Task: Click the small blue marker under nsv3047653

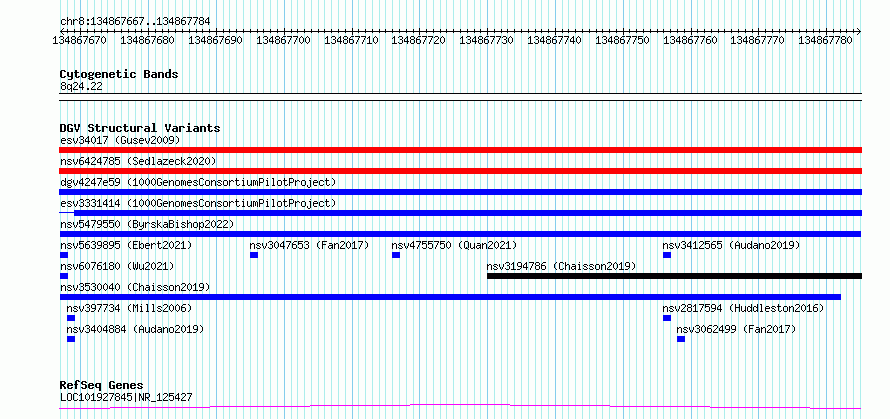Action: 254,255
